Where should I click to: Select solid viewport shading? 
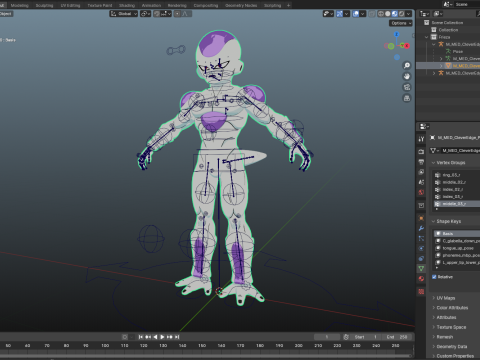coord(388,14)
